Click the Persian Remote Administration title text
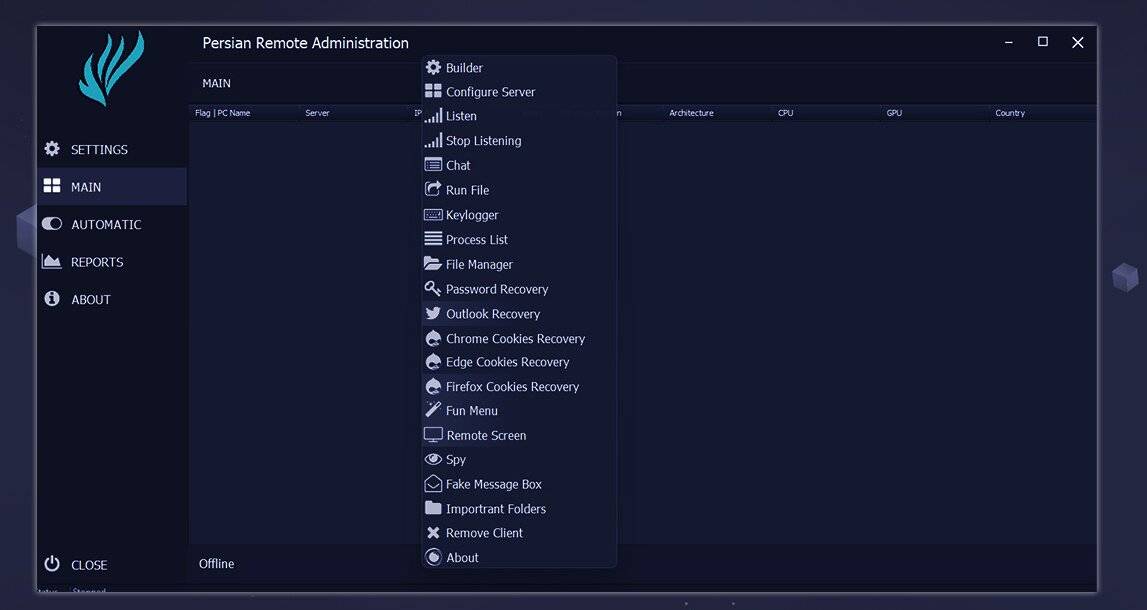1147x610 pixels. pyautogui.click(x=306, y=43)
